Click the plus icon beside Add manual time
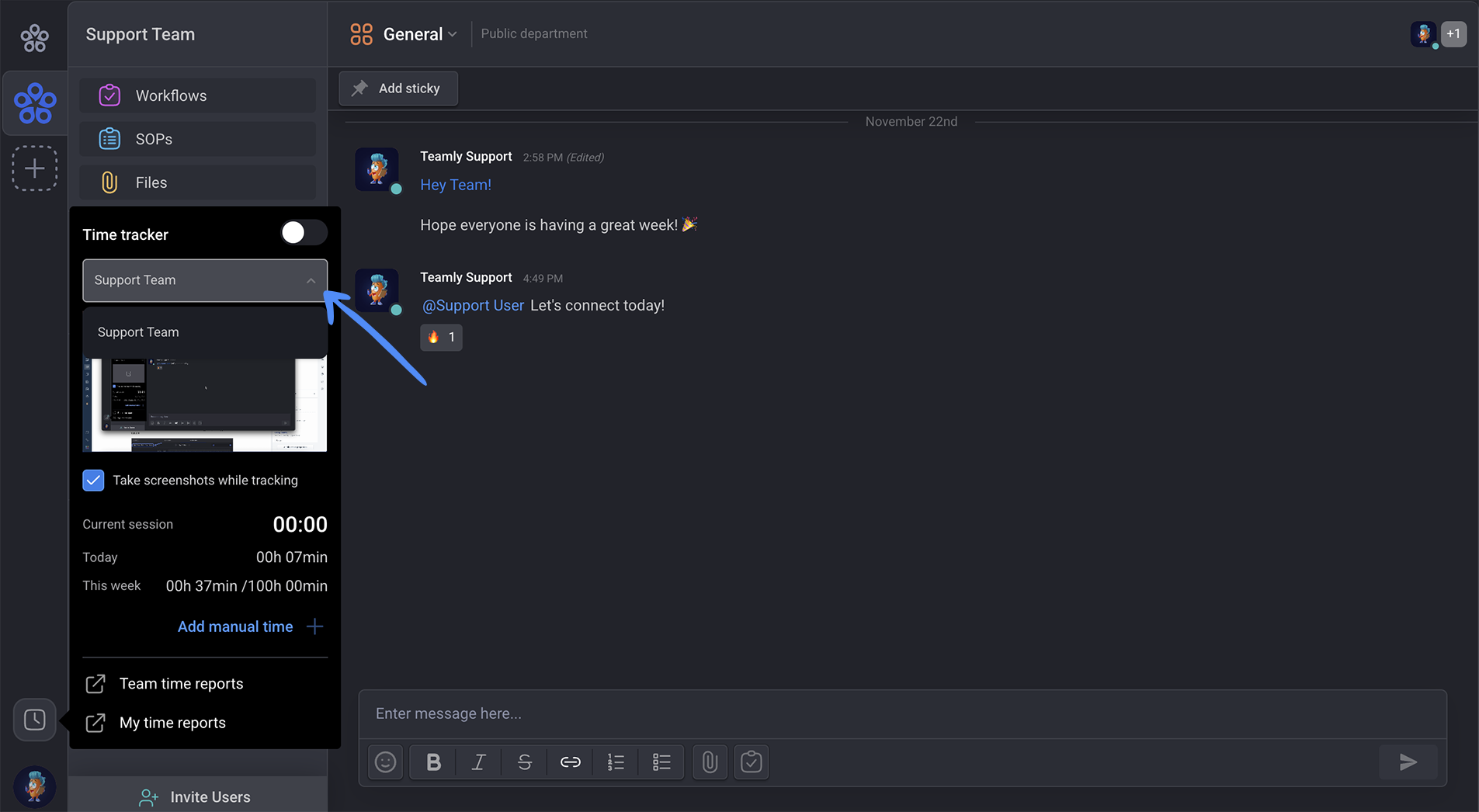1479x812 pixels. pos(314,626)
